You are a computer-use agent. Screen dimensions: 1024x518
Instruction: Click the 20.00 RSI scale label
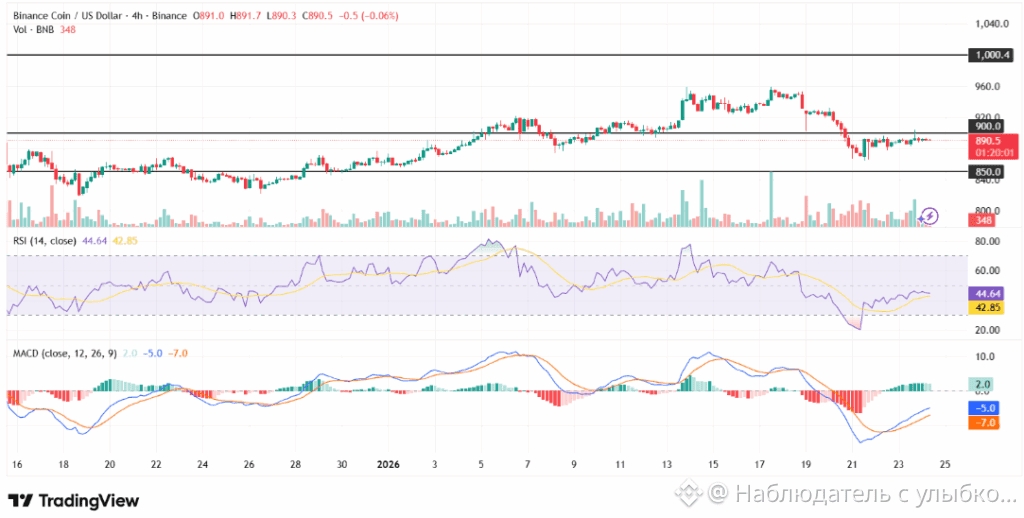coord(989,331)
